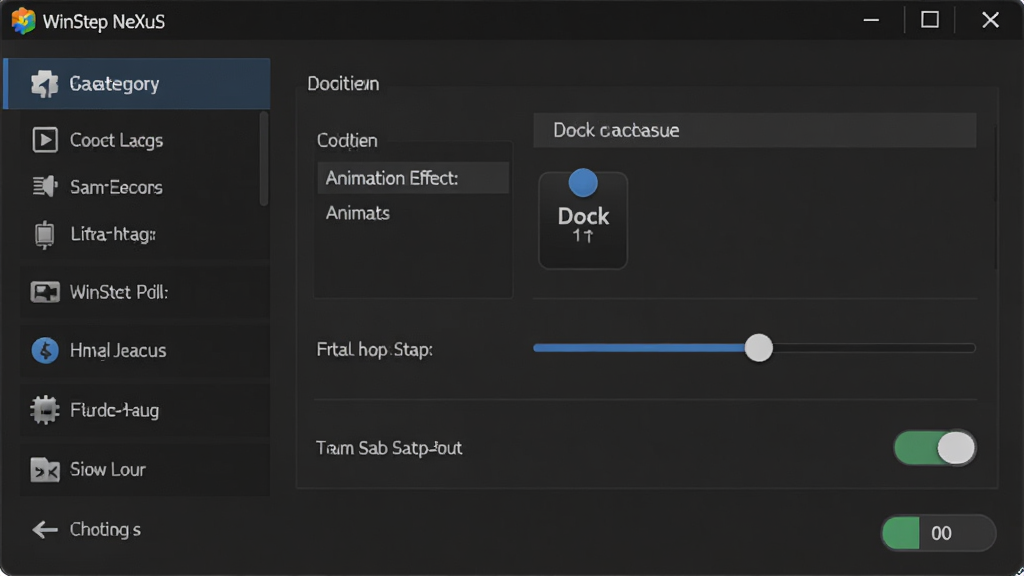This screenshot has width=1024, height=576.
Task: Click the unfilled part of the slider track
Action: click(x=874, y=348)
